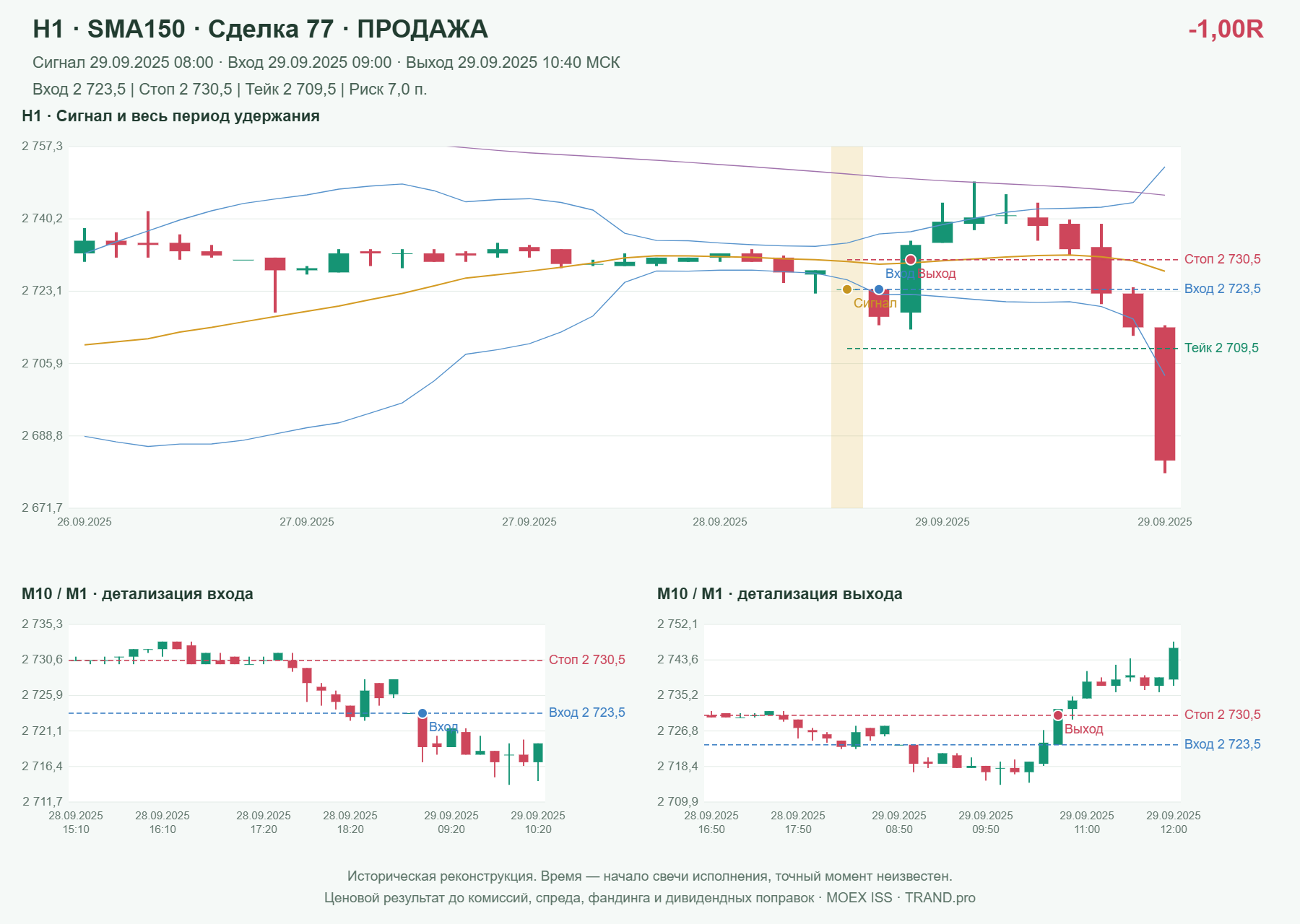This screenshot has width=1300, height=924.
Task: Click the 2 752,1 axis value in exit chart
Action: (677, 624)
